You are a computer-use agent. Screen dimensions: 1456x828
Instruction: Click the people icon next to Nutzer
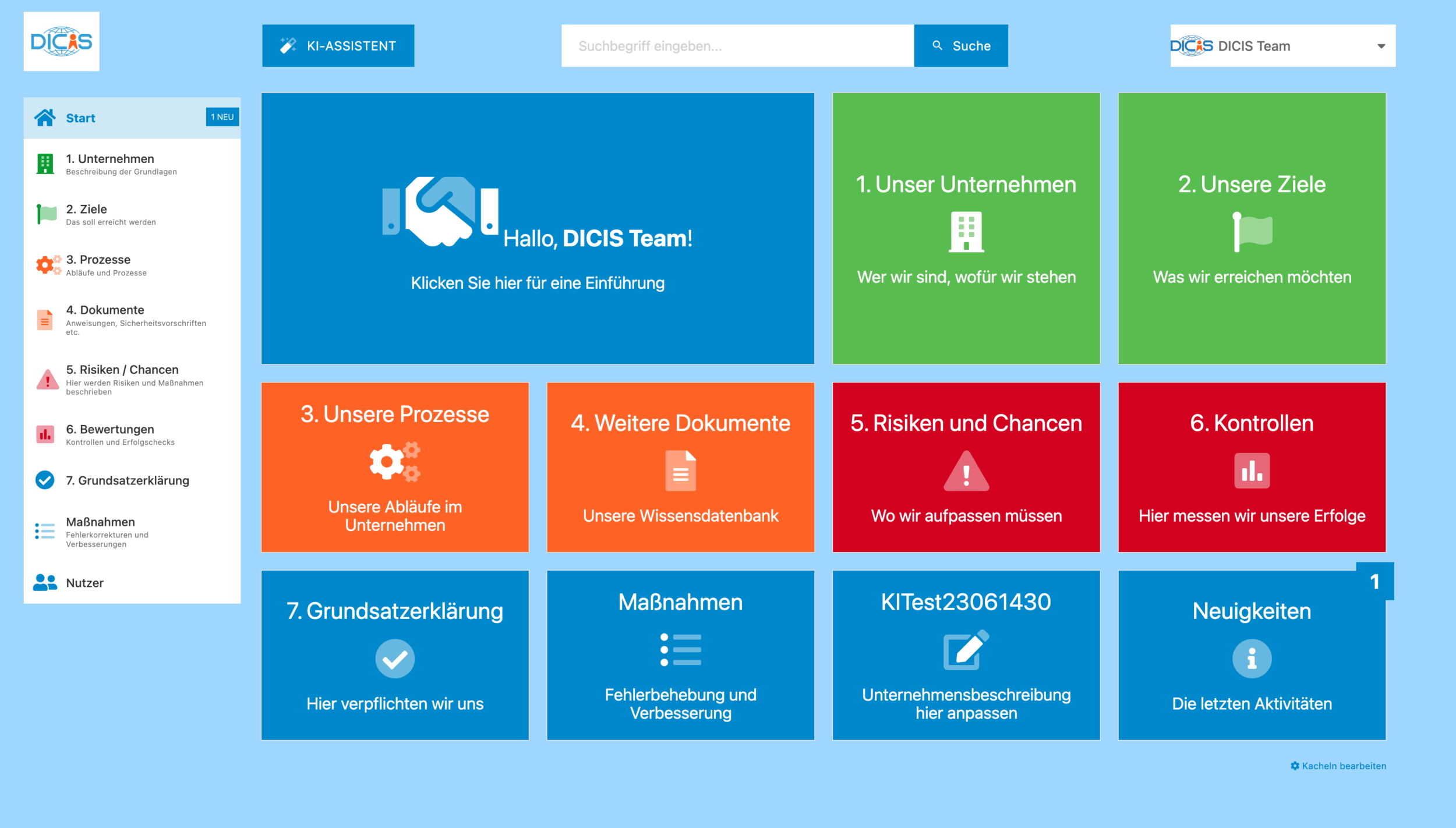45,582
